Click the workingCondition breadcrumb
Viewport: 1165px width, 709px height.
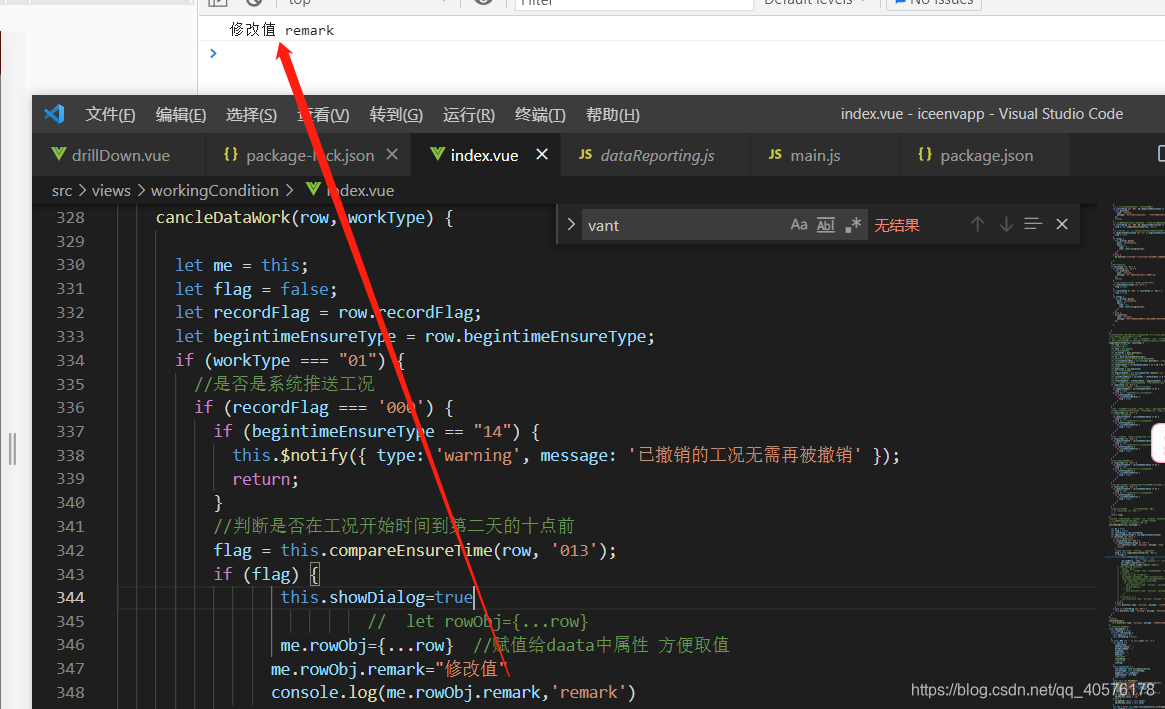pyautogui.click(x=215, y=191)
